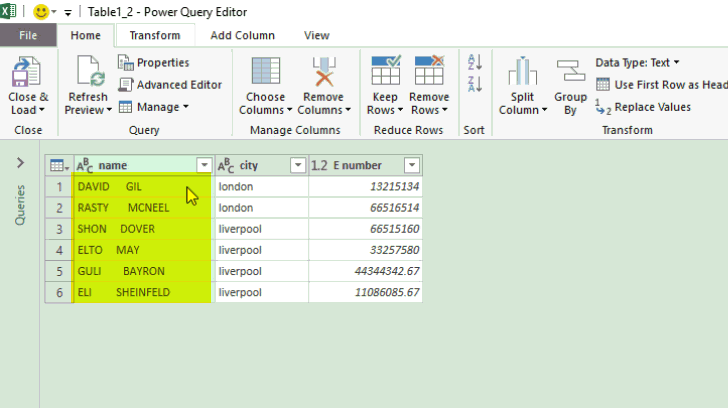Click the name column text type icon
The width and height of the screenshot is (728, 408).
[84, 165]
